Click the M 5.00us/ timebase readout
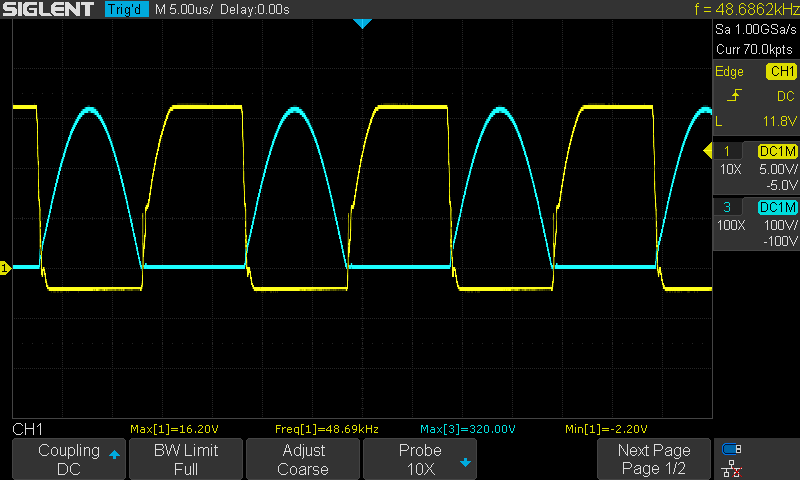 (x=184, y=9)
